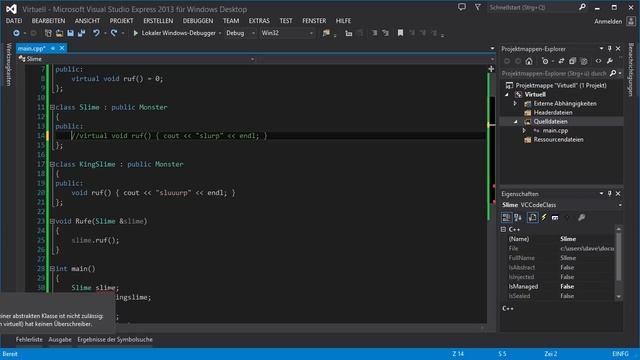The height and width of the screenshot is (360, 640).
Task: Click the Eigenschaften grid vertical scrollbar
Action: coord(619,263)
